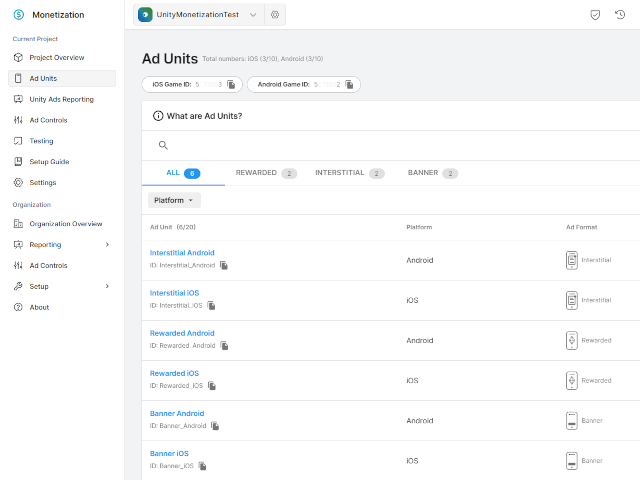The width and height of the screenshot is (640, 480).
Task: Click Banner format icon in Banner iOS row
Action: (572, 460)
